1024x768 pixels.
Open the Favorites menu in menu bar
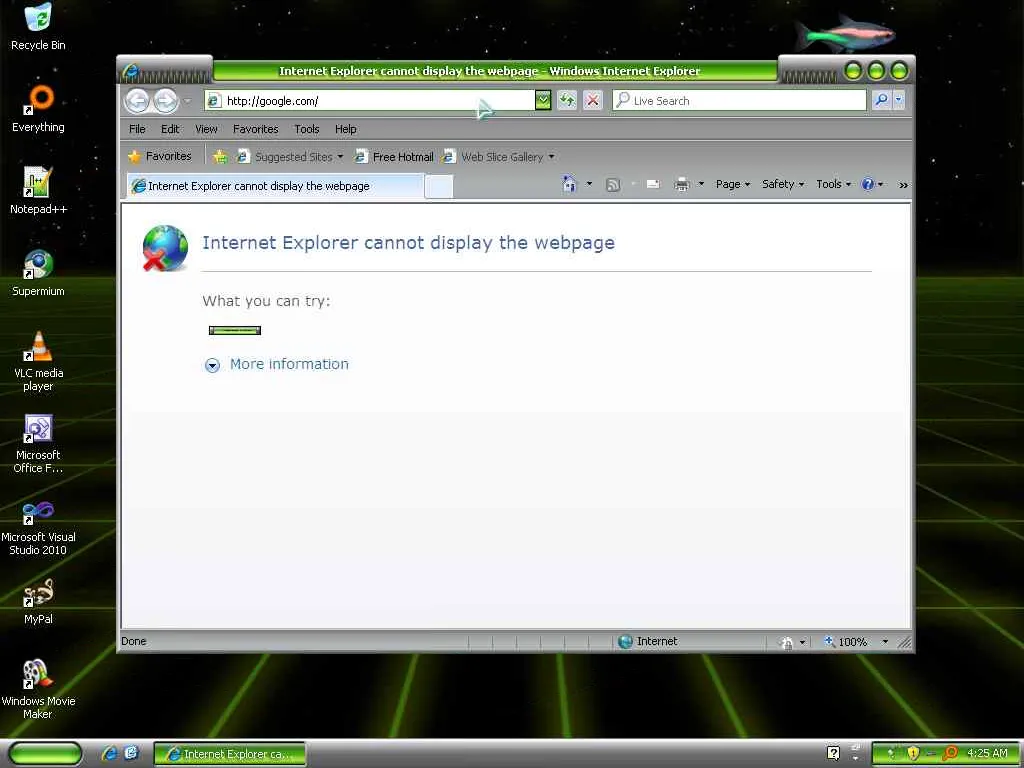[255, 129]
